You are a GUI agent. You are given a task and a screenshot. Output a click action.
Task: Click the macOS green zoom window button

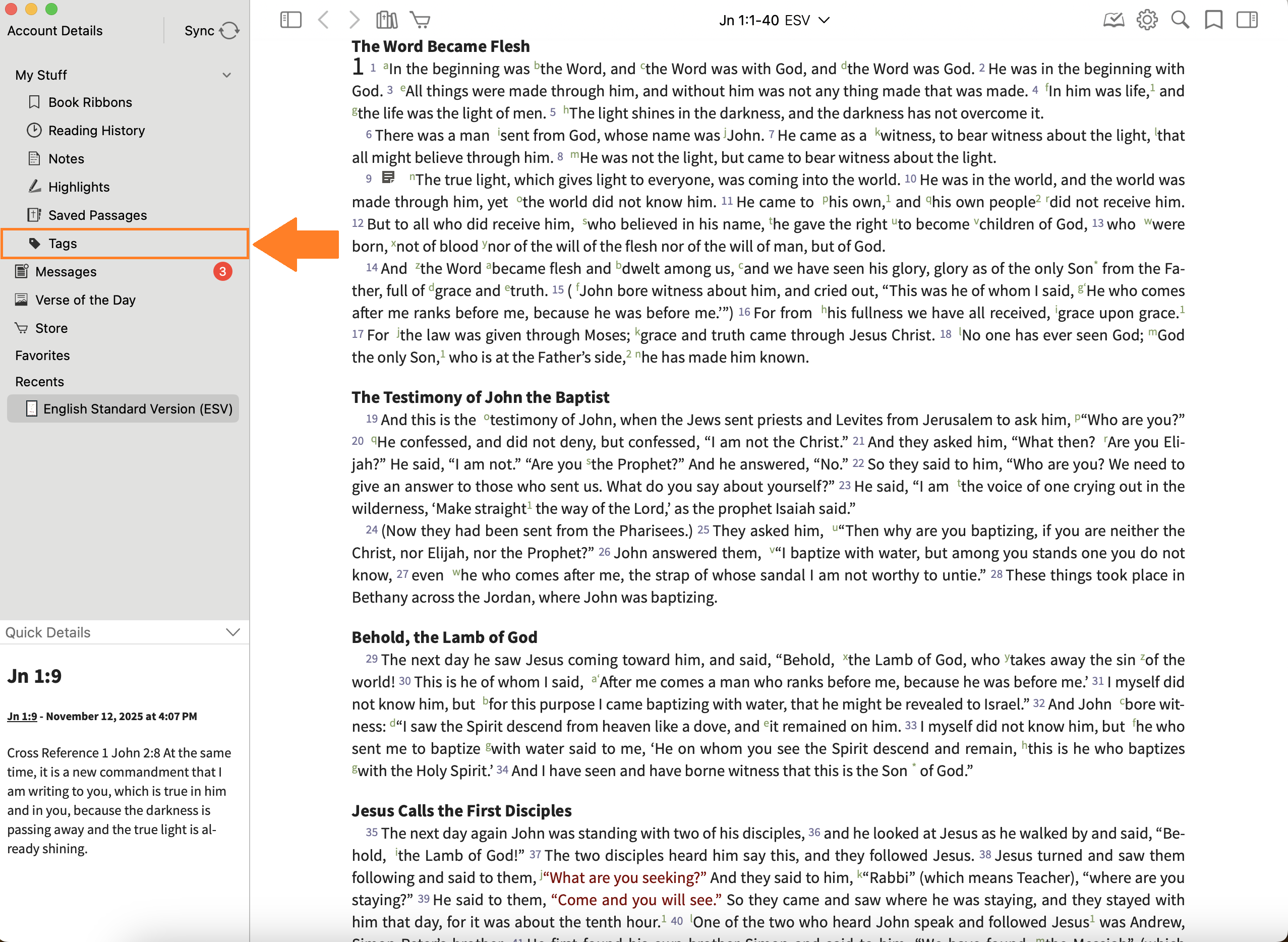pos(51,9)
